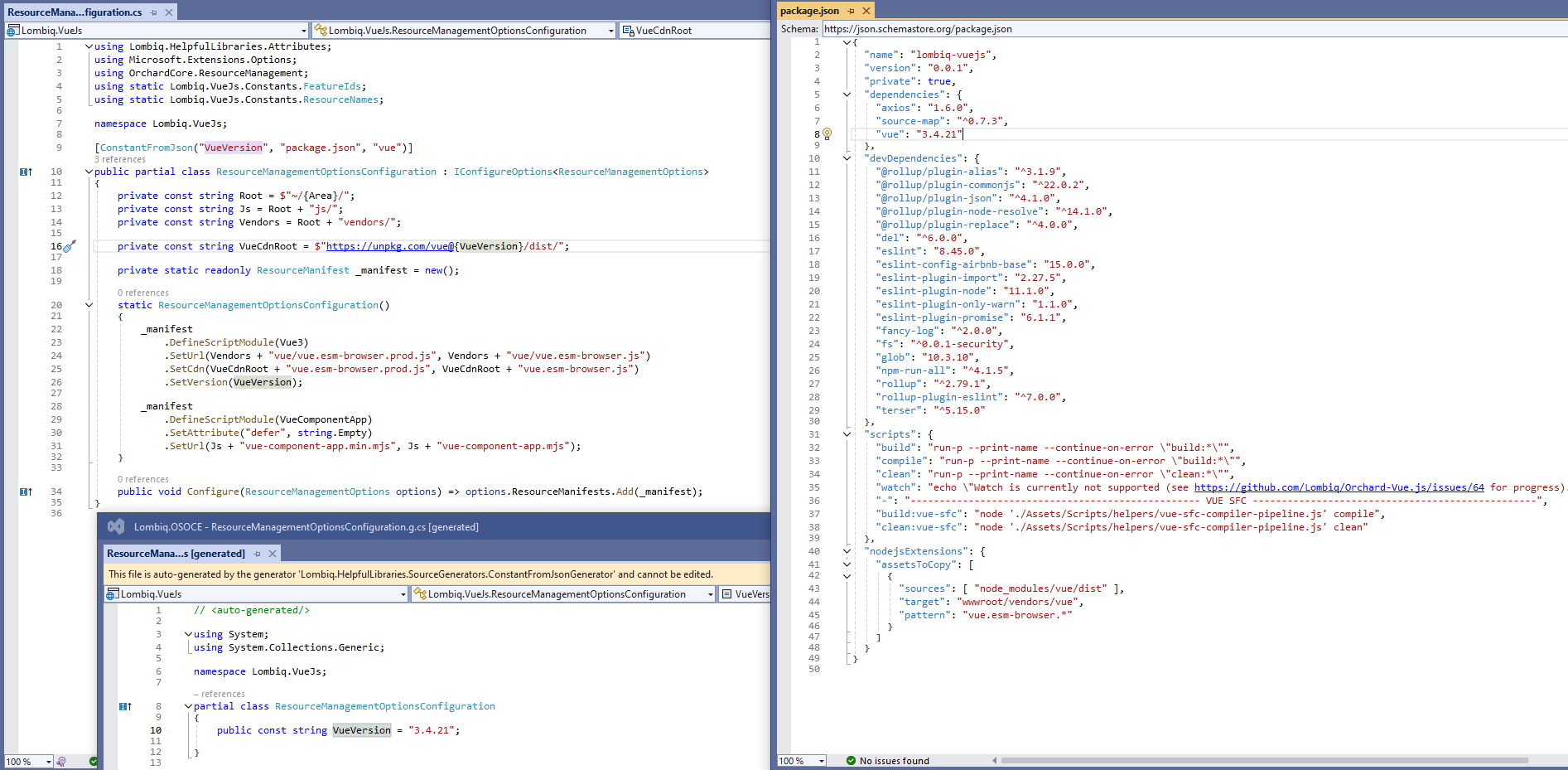Collapse the using block in the generated file
This screenshot has height=770, width=1568.
[x=188, y=634]
